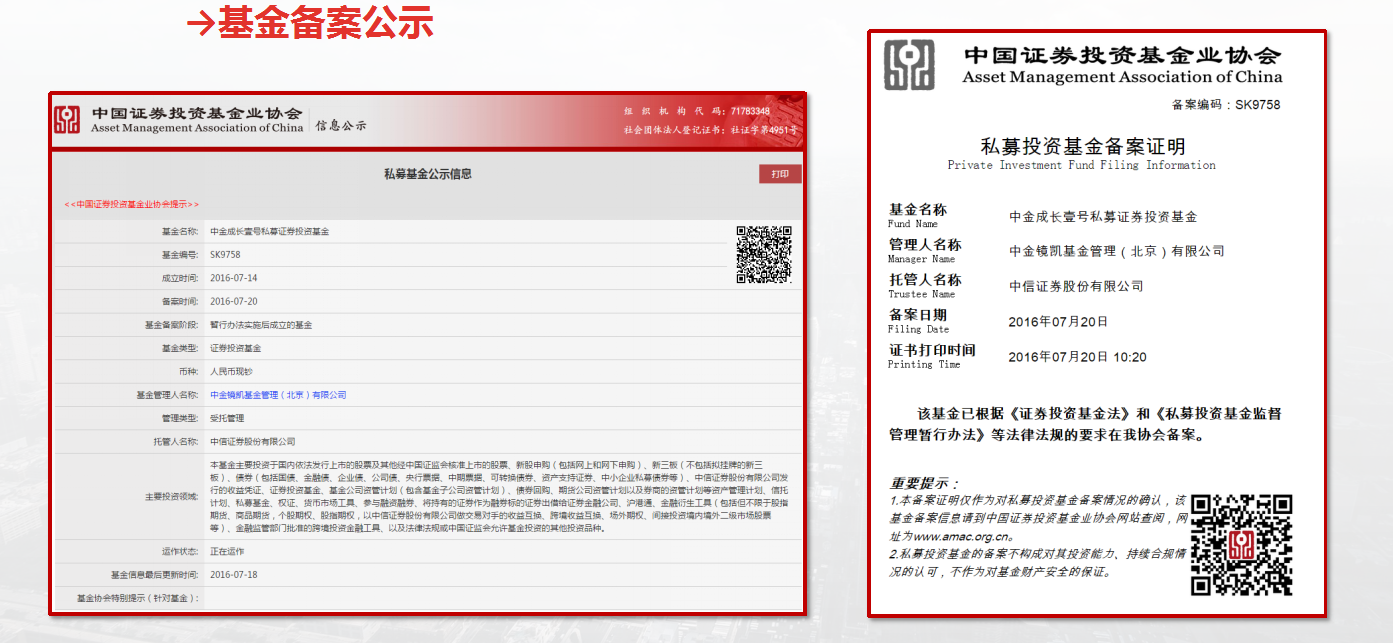The height and width of the screenshot is (643, 1393).
Task: Click the filing date 2016年07月20日 on certificate
Action: (1058, 321)
